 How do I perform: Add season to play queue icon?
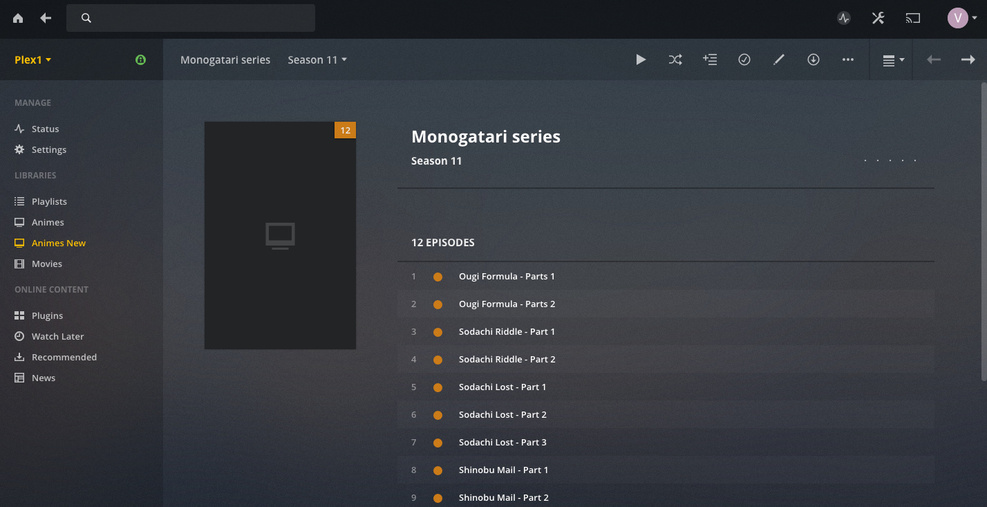tap(710, 60)
